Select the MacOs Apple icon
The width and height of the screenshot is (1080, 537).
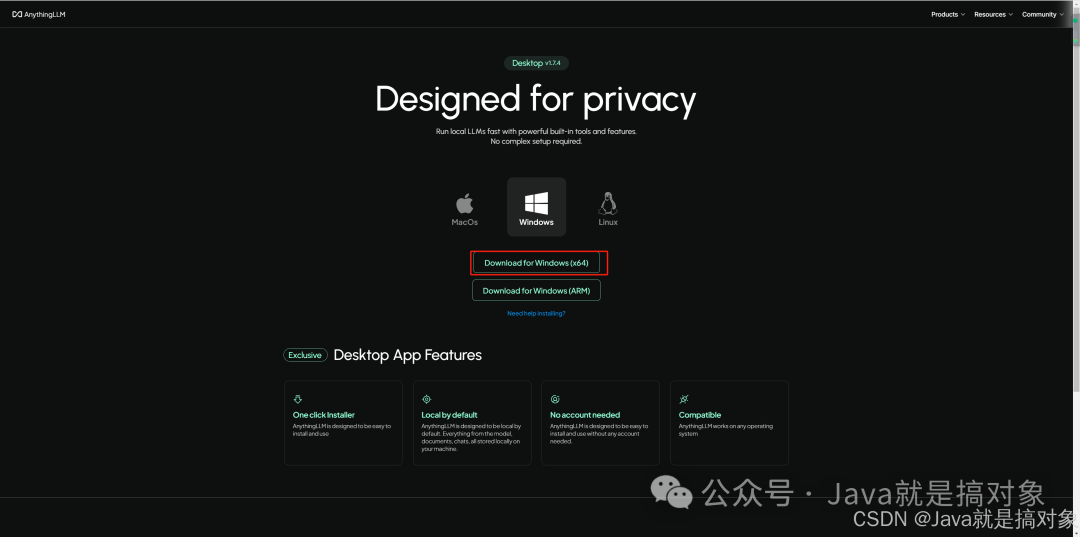[x=464, y=204]
